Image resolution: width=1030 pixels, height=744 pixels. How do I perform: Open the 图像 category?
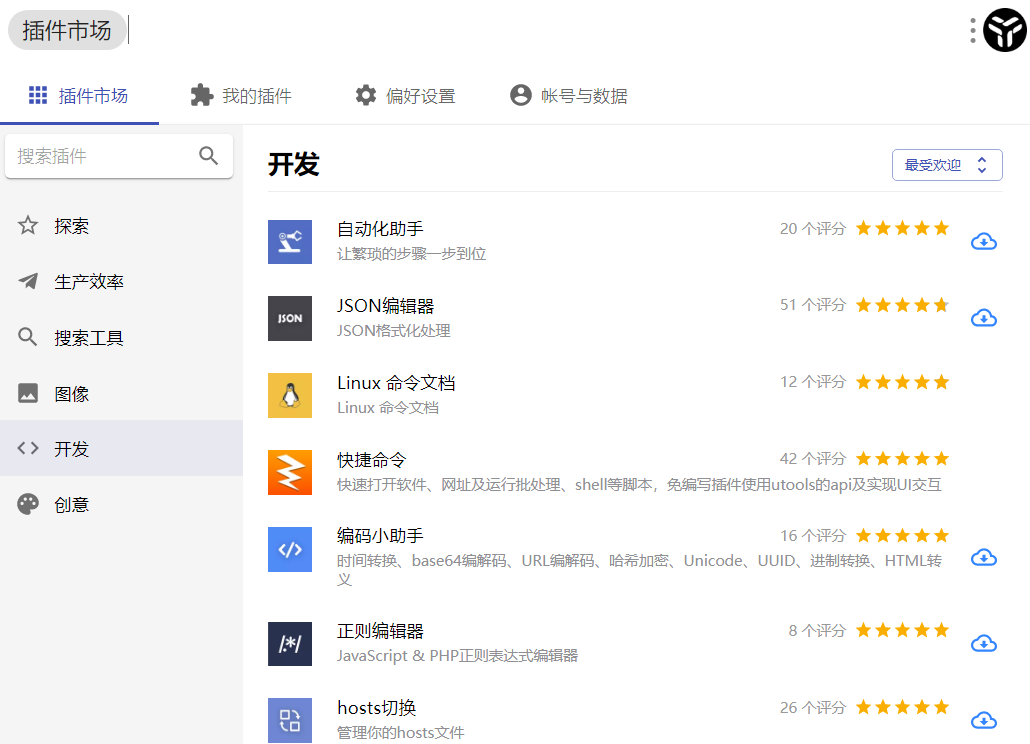(x=122, y=393)
